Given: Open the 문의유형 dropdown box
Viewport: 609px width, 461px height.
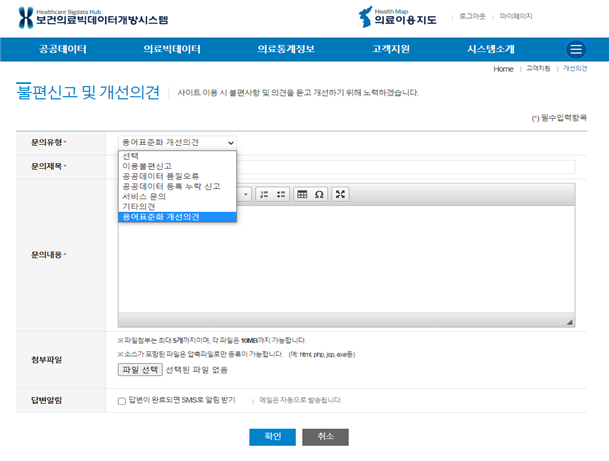Looking at the screenshot, I should [177, 143].
